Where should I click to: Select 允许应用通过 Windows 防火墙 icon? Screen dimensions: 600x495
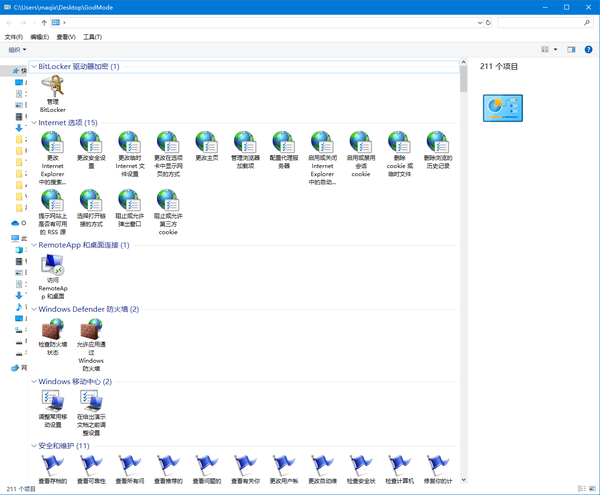click(91, 345)
